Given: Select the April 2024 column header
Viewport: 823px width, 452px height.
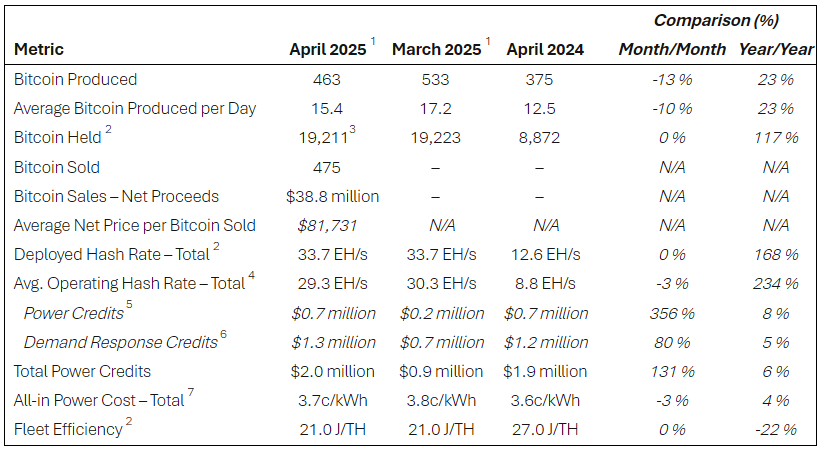Looking at the screenshot, I should [545, 49].
